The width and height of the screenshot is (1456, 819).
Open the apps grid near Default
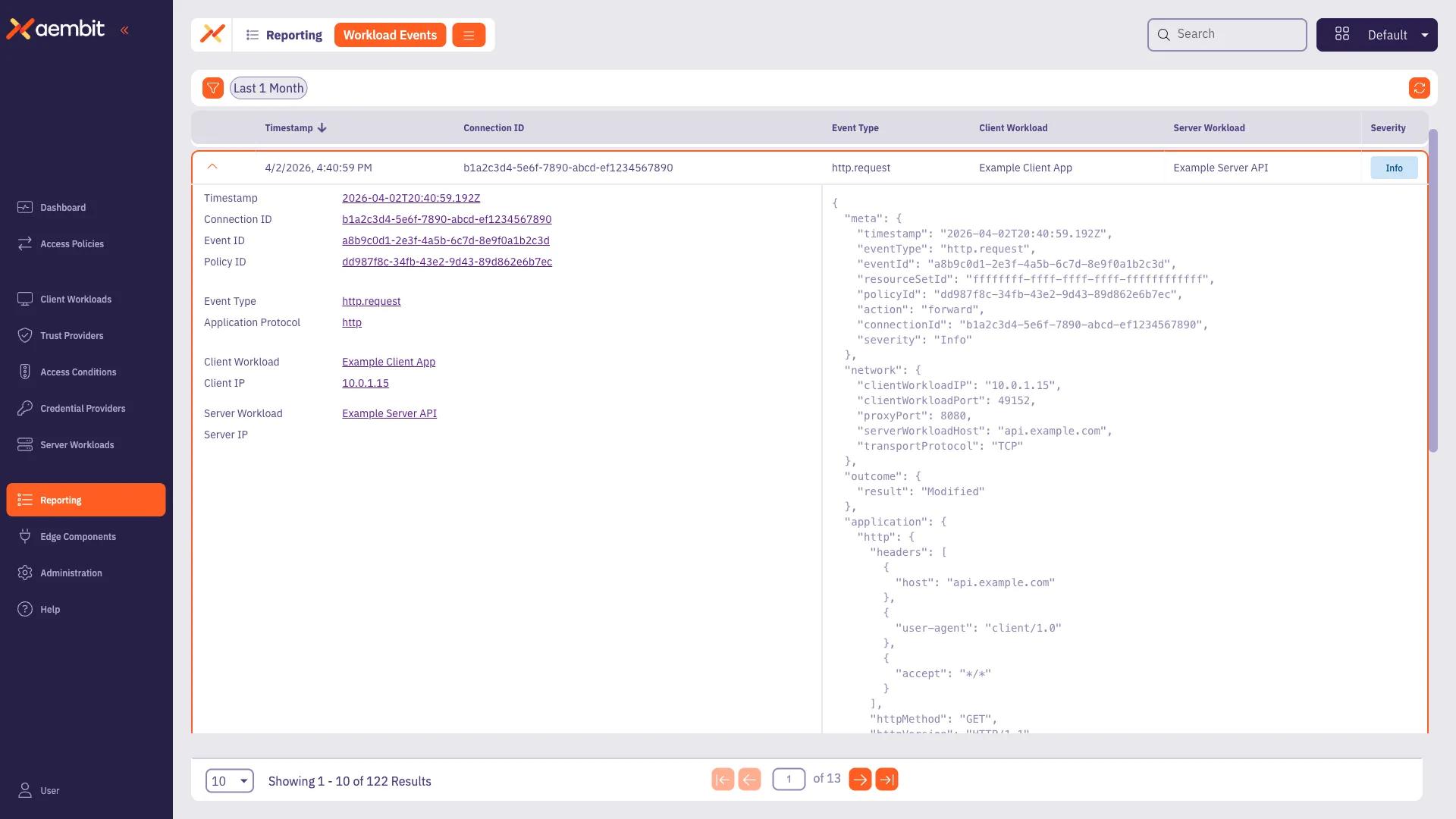pyautogui.click(x=1342, y=33)
